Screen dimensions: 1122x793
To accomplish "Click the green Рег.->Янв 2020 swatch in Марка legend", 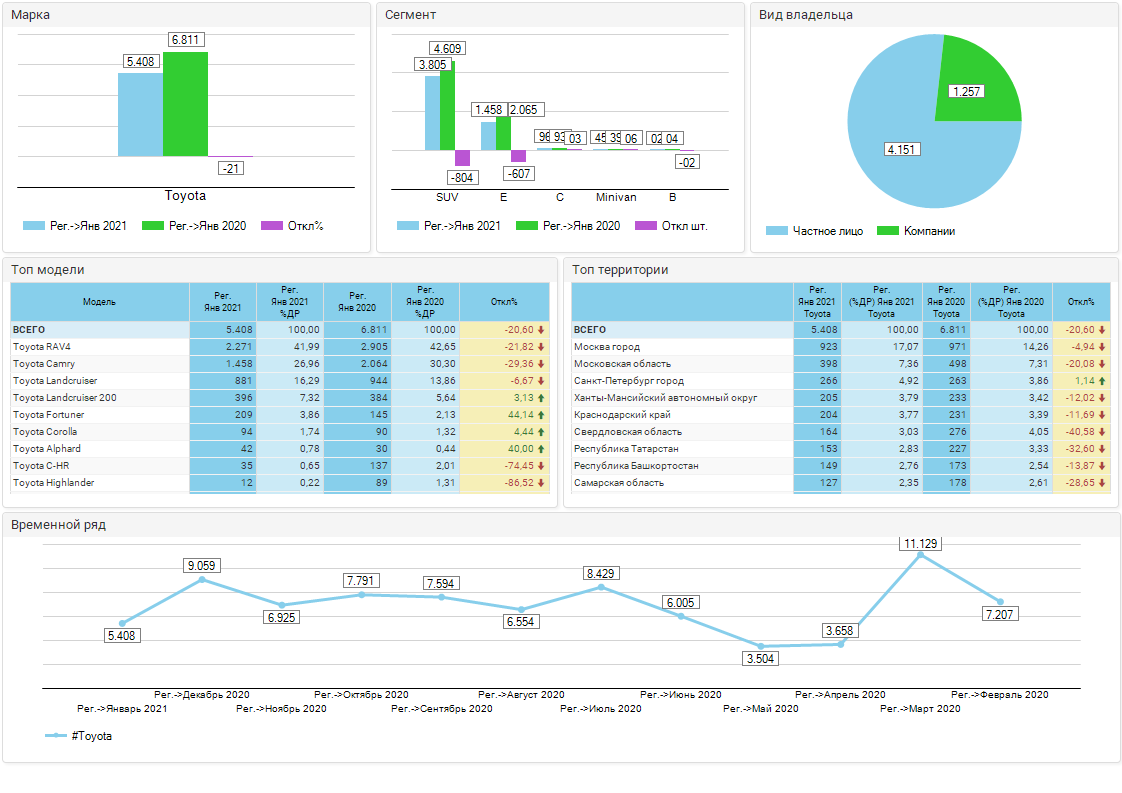I will coord(153,226).
